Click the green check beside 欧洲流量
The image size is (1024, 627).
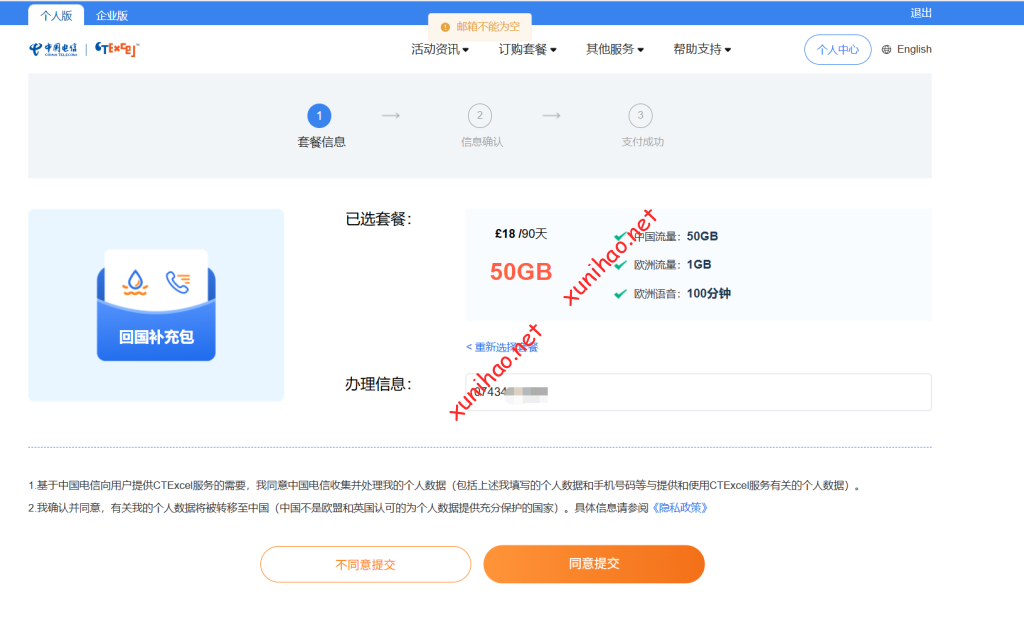pyautogui.click(x=620, y=265)
